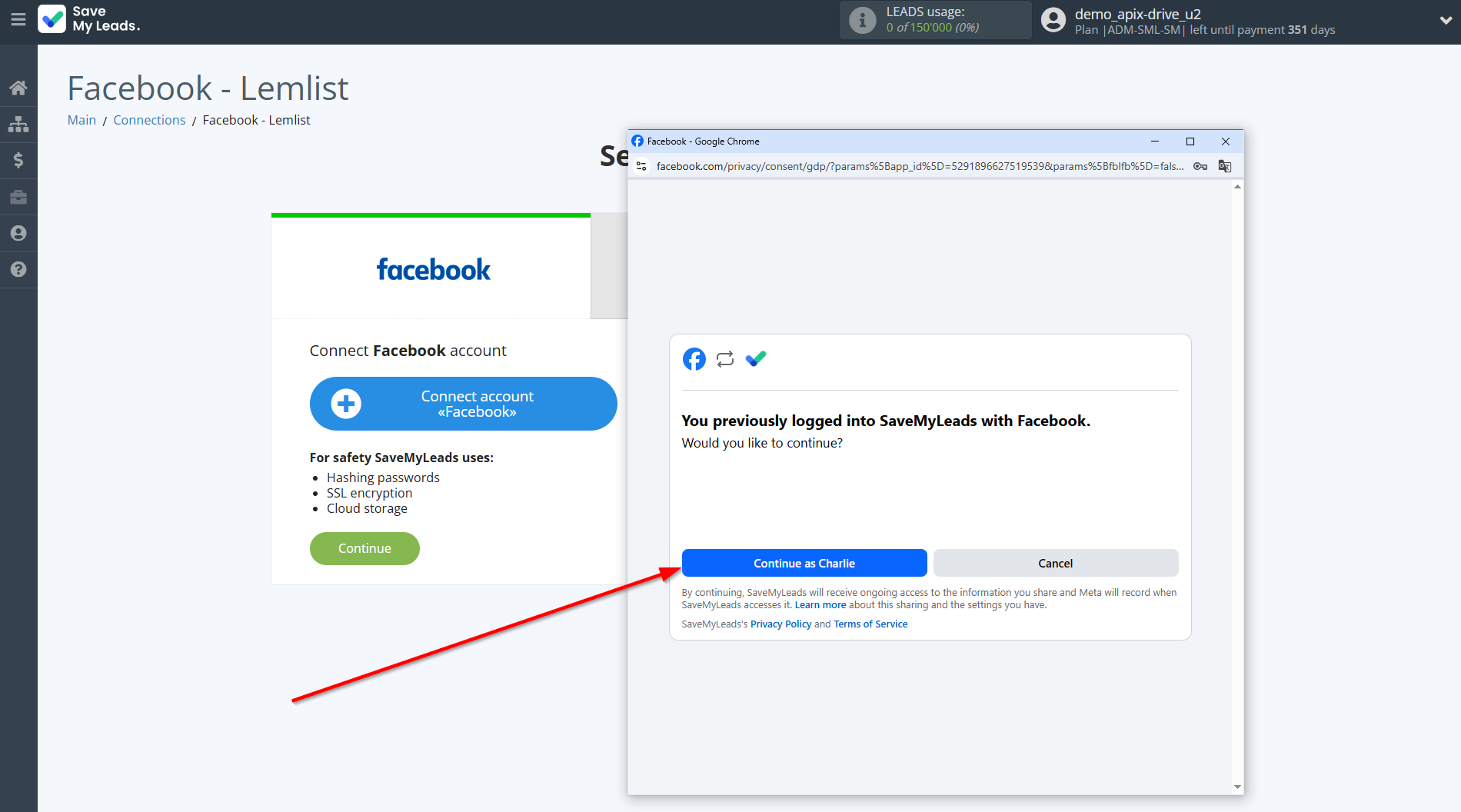This screenshot has width=1461, height=812.
Task: Click Continue as Charlie button
Action: (x=804, y=563)
